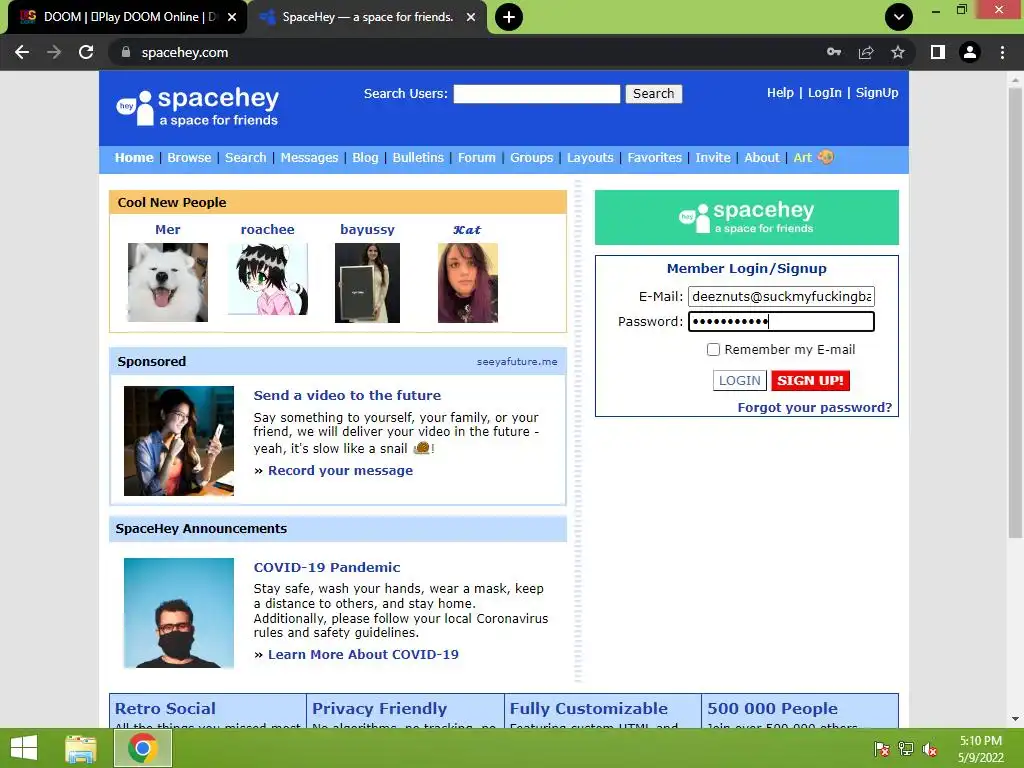Open Favorites in the nav bar
The height and width of the screenshot is (768, 1024).
click(x=654, y=157)
